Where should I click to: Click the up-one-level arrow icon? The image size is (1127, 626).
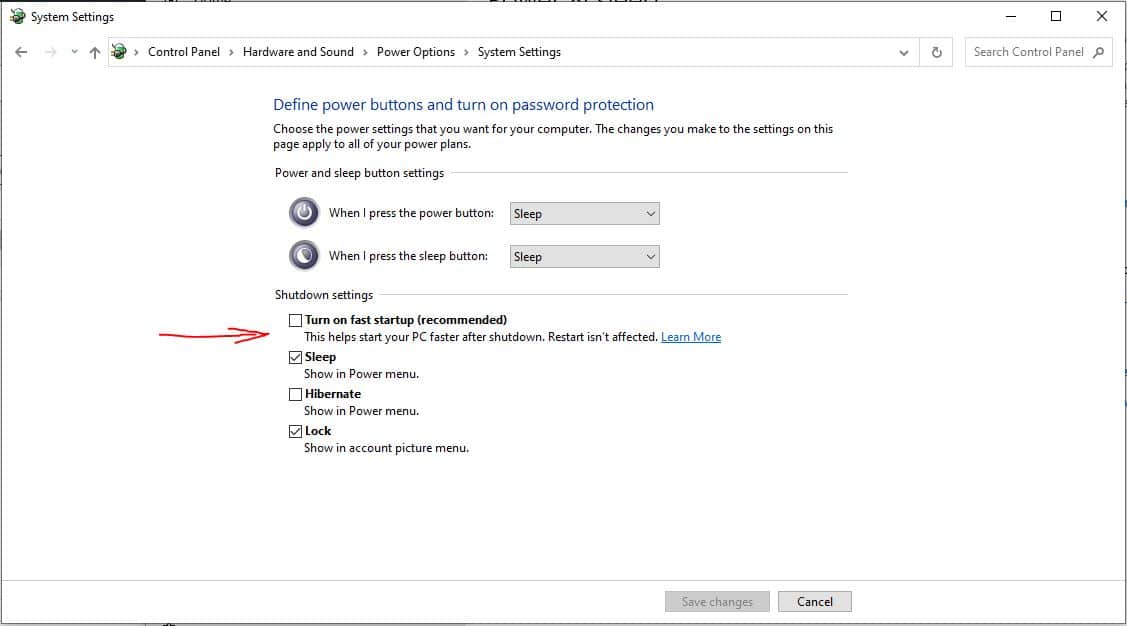click(95, 53)
